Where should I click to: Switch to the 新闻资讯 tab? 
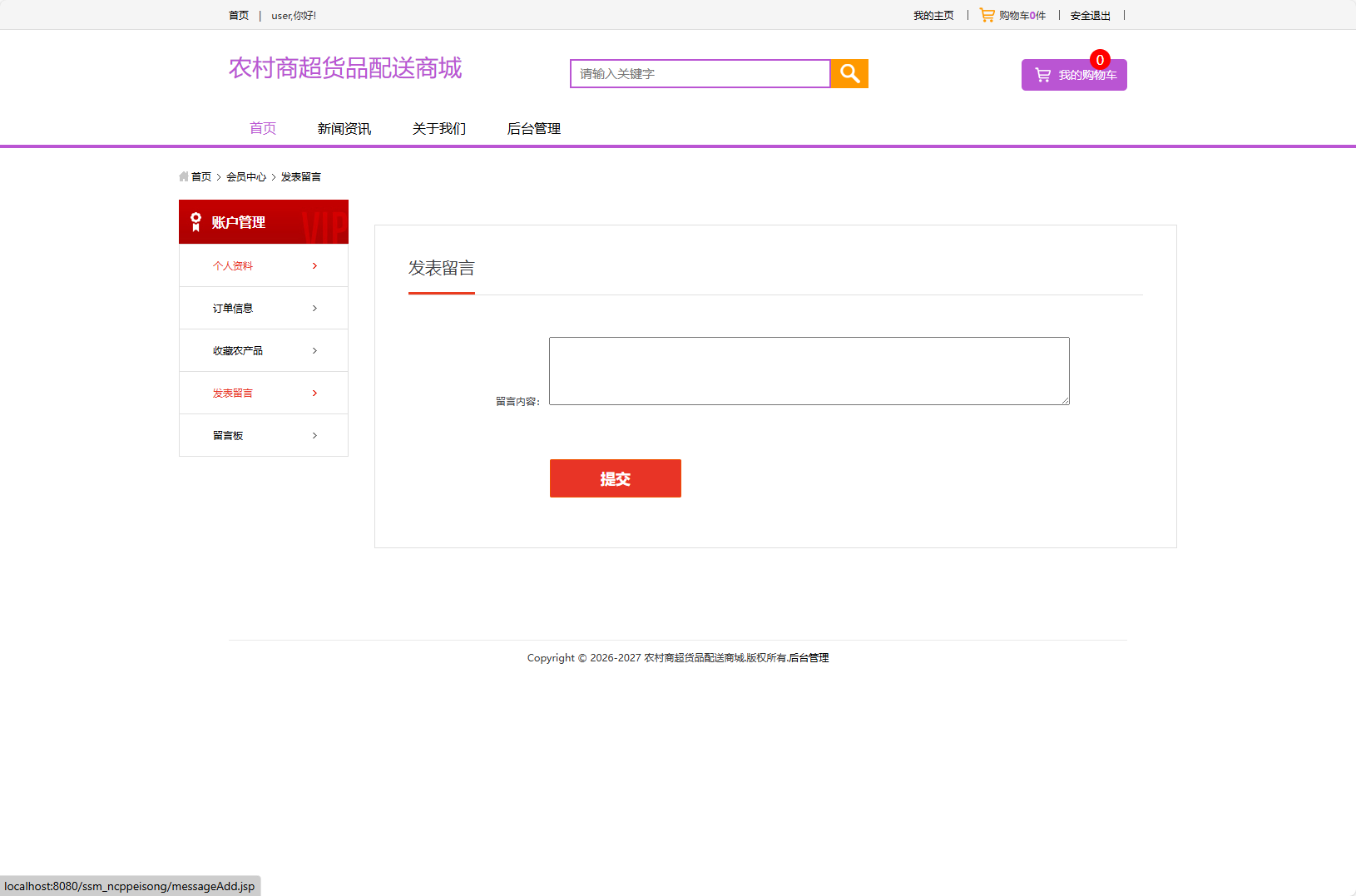[x=344, y=128]
